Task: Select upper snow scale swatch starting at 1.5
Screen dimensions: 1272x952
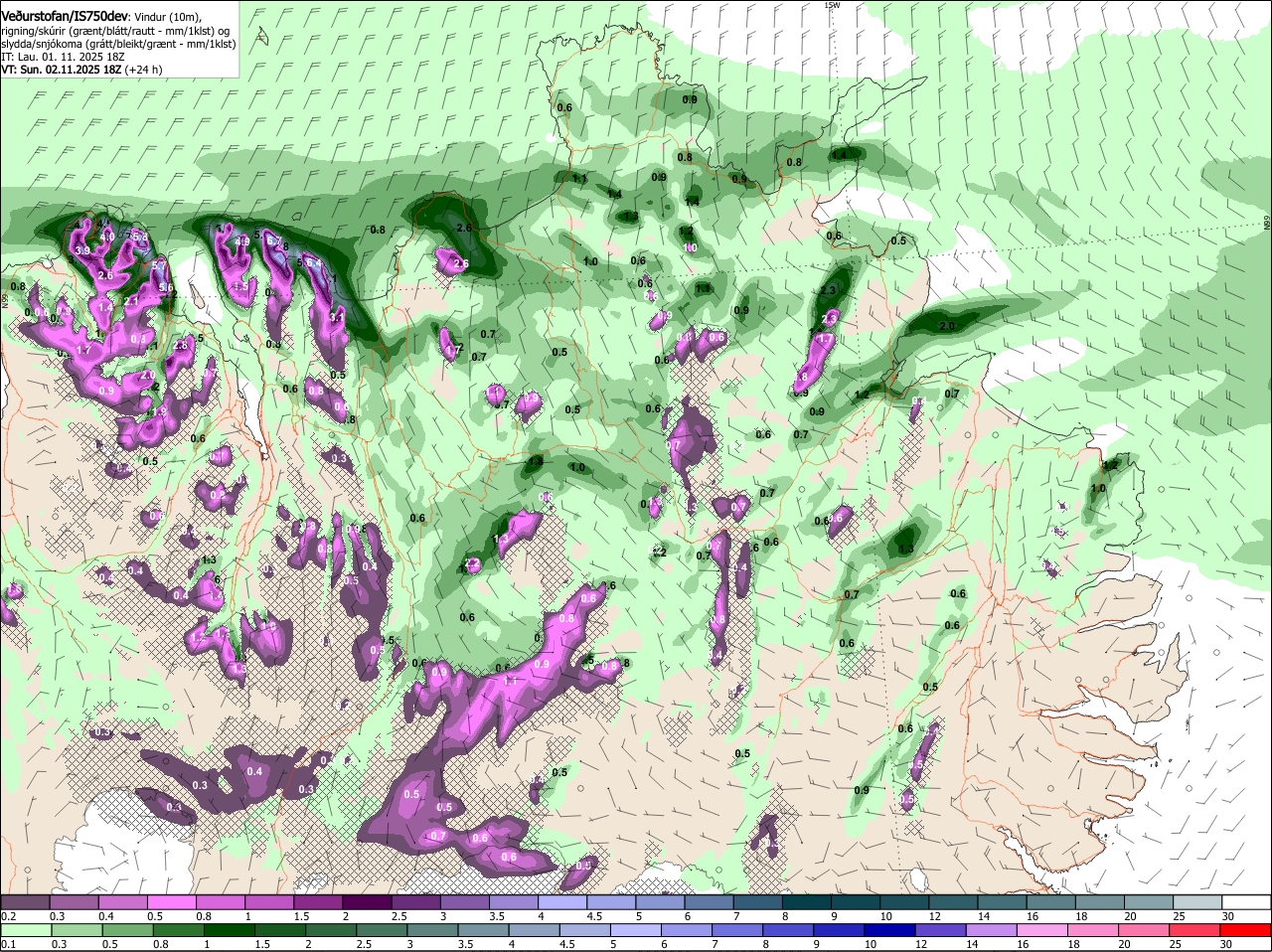Action: tap(318, 901)
